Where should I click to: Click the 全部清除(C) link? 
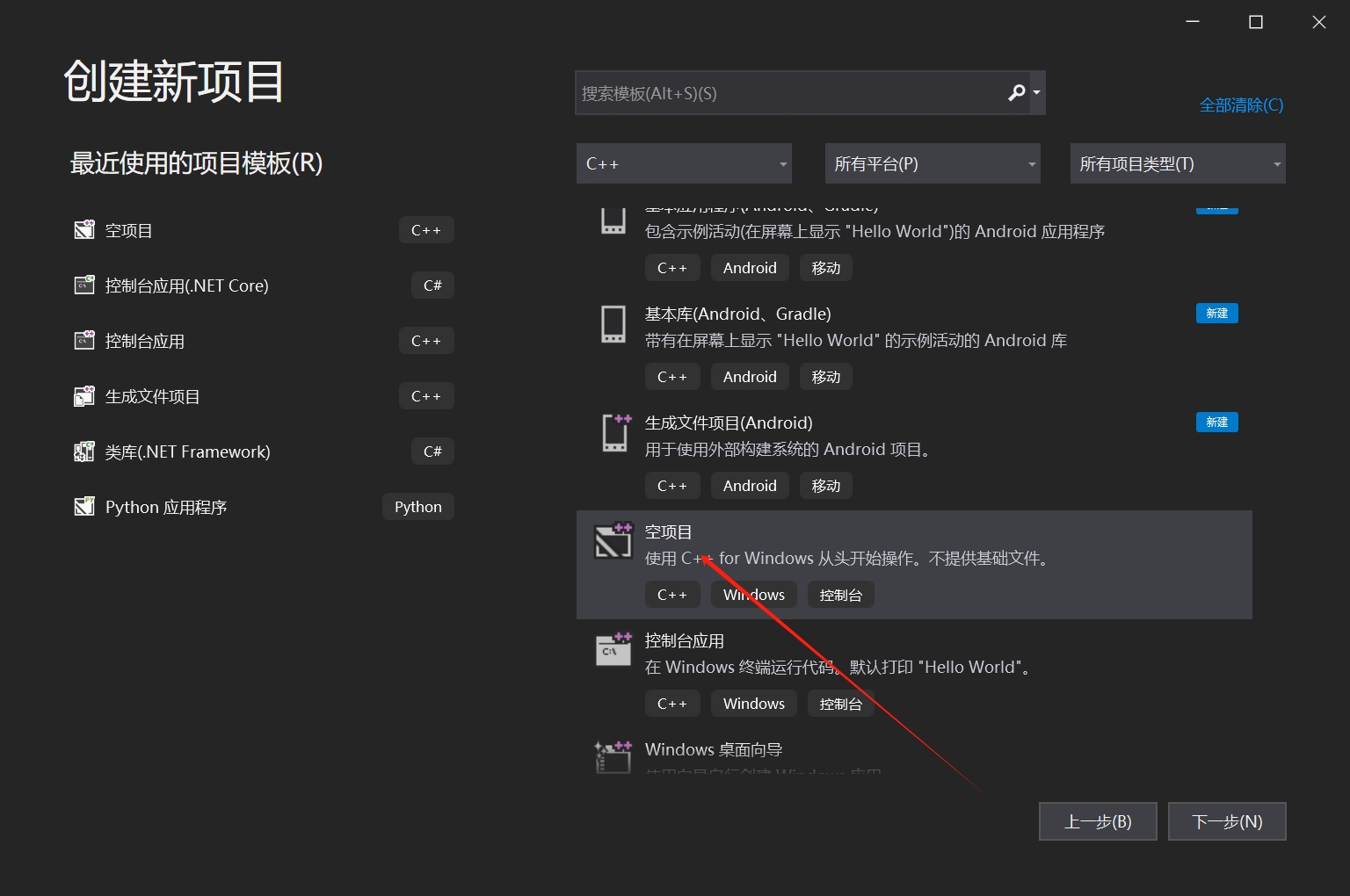pos(1241,105)
